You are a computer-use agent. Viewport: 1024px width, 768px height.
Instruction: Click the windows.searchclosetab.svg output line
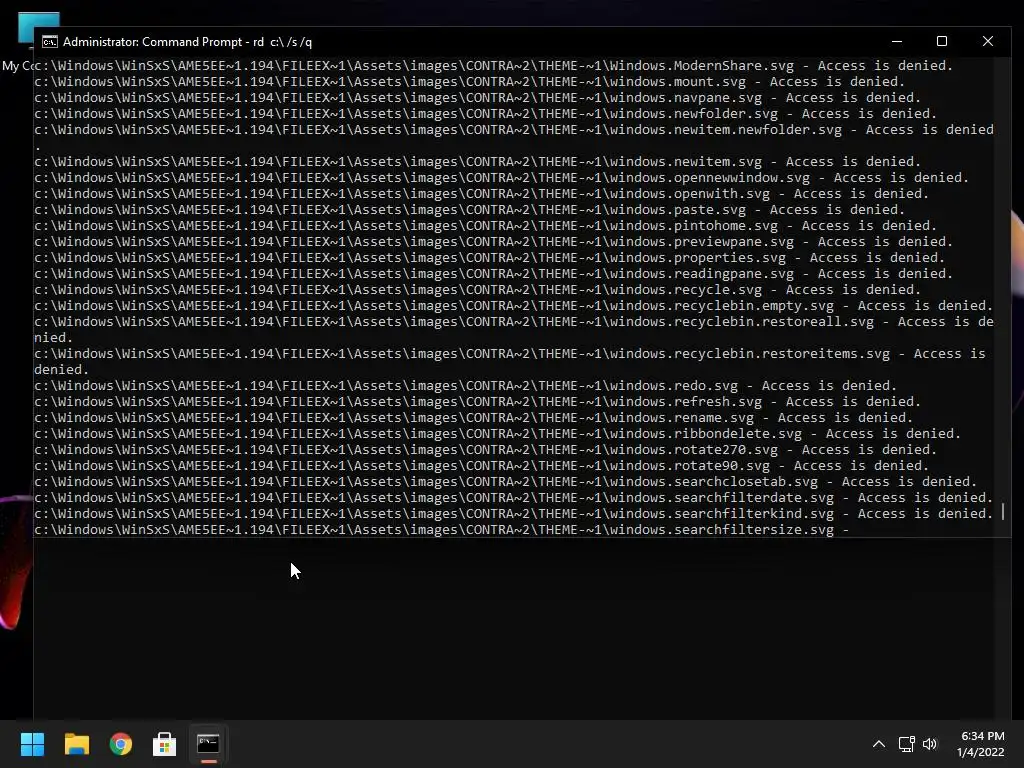coord(505,481)
